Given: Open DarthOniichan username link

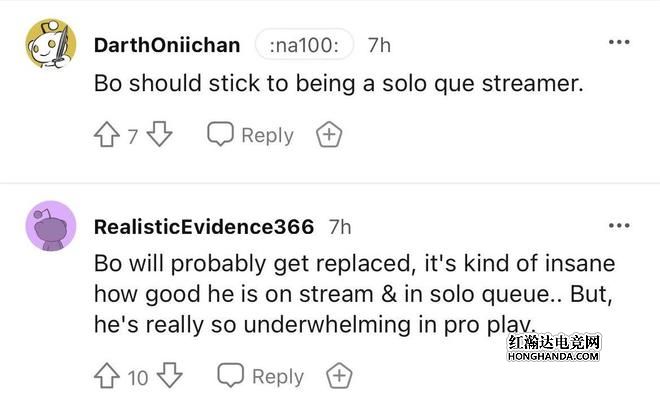Looking at the screenshot, I should coord(167,45).
